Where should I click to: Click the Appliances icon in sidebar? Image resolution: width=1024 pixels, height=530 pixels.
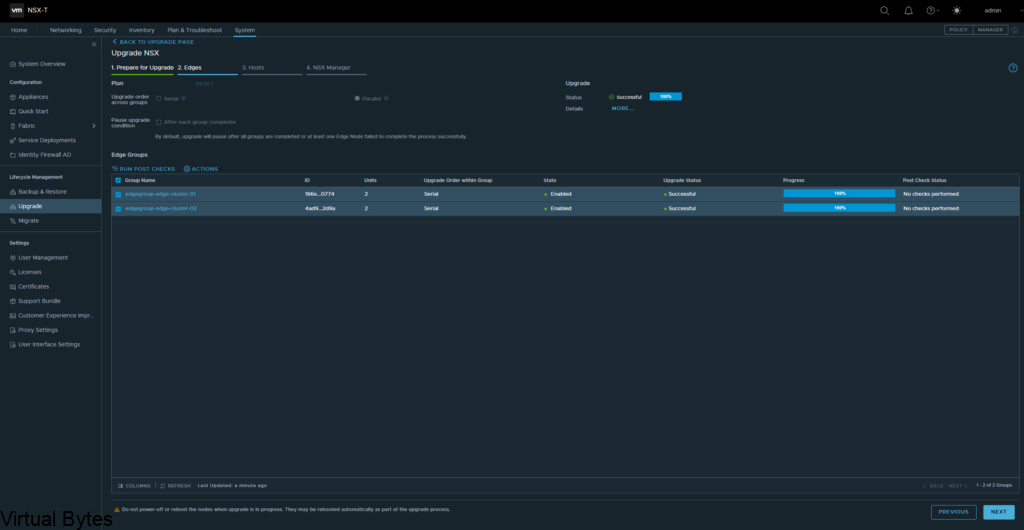tap(13, 97)
